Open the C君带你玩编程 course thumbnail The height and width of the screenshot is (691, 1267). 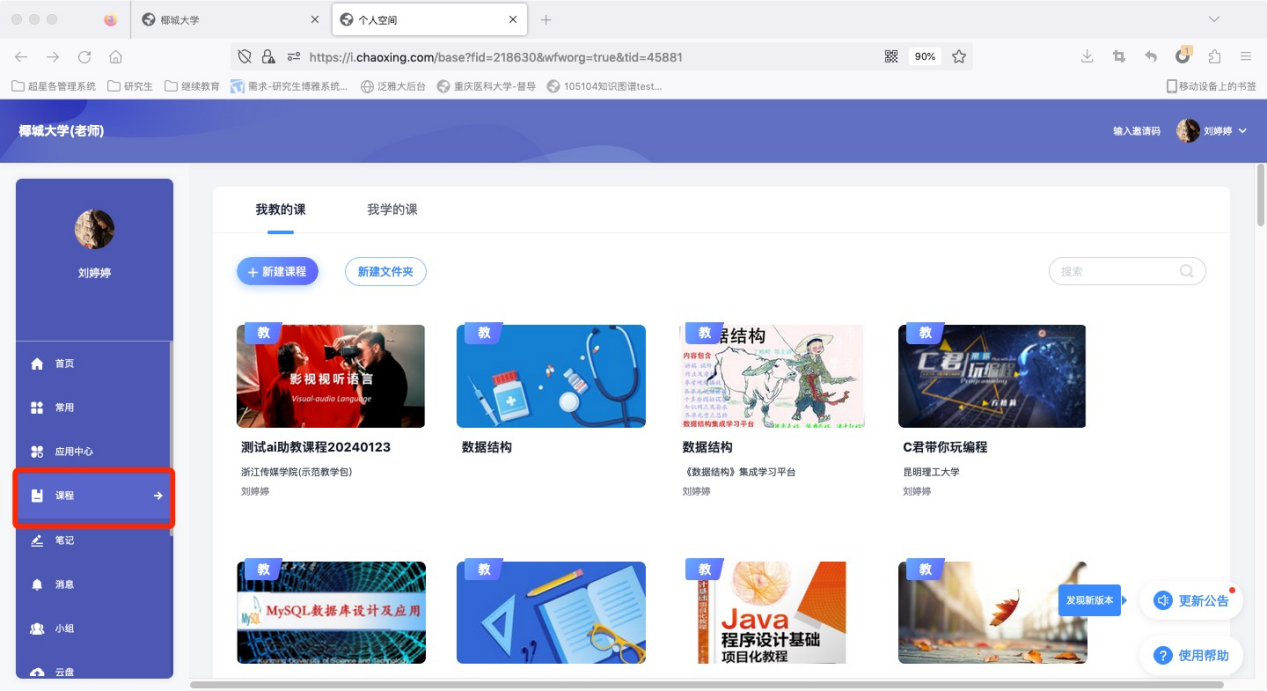click(991, 376)
